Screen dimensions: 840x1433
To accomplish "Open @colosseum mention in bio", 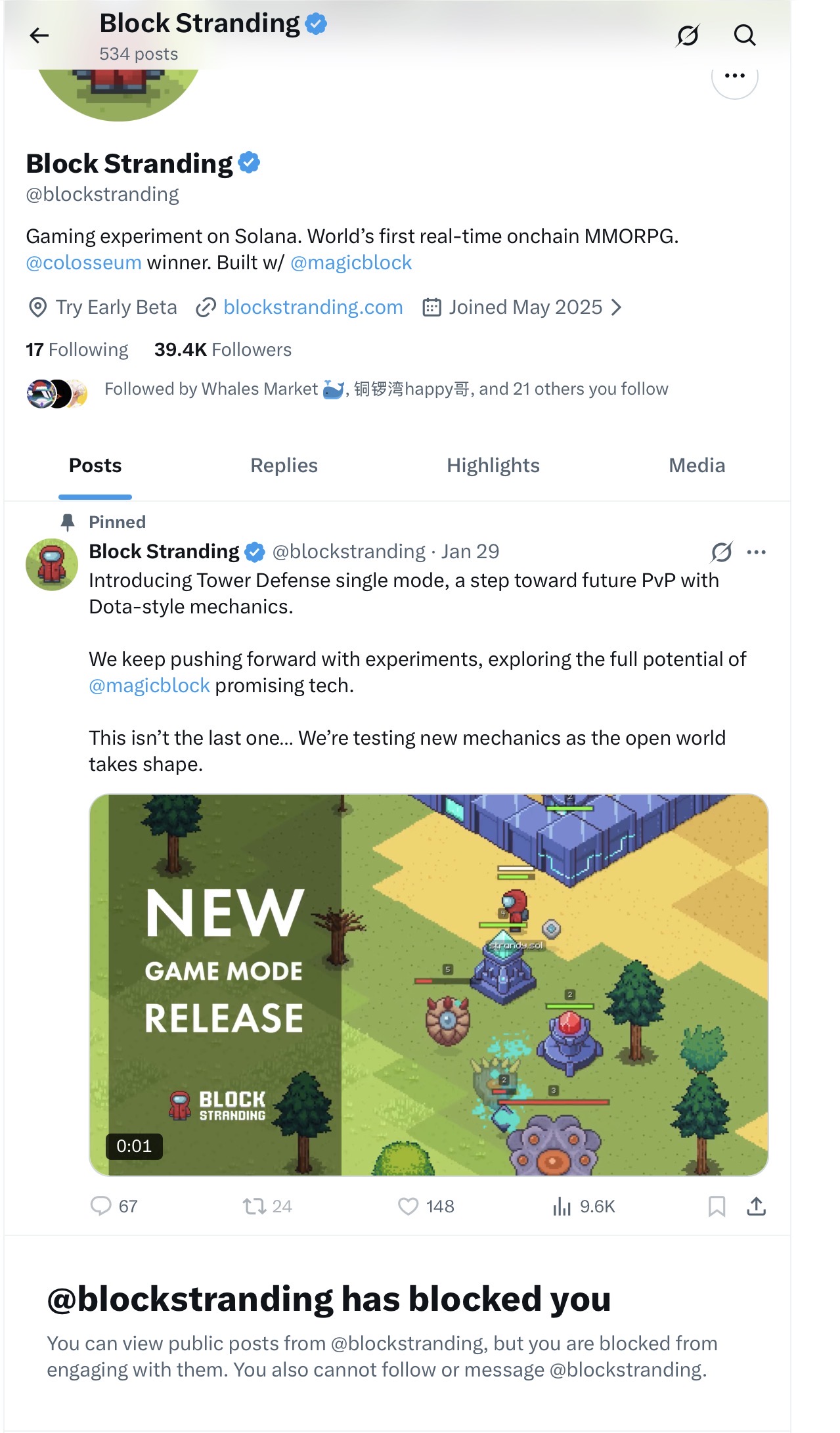I will pyautogui.click(x=83, y=263).
